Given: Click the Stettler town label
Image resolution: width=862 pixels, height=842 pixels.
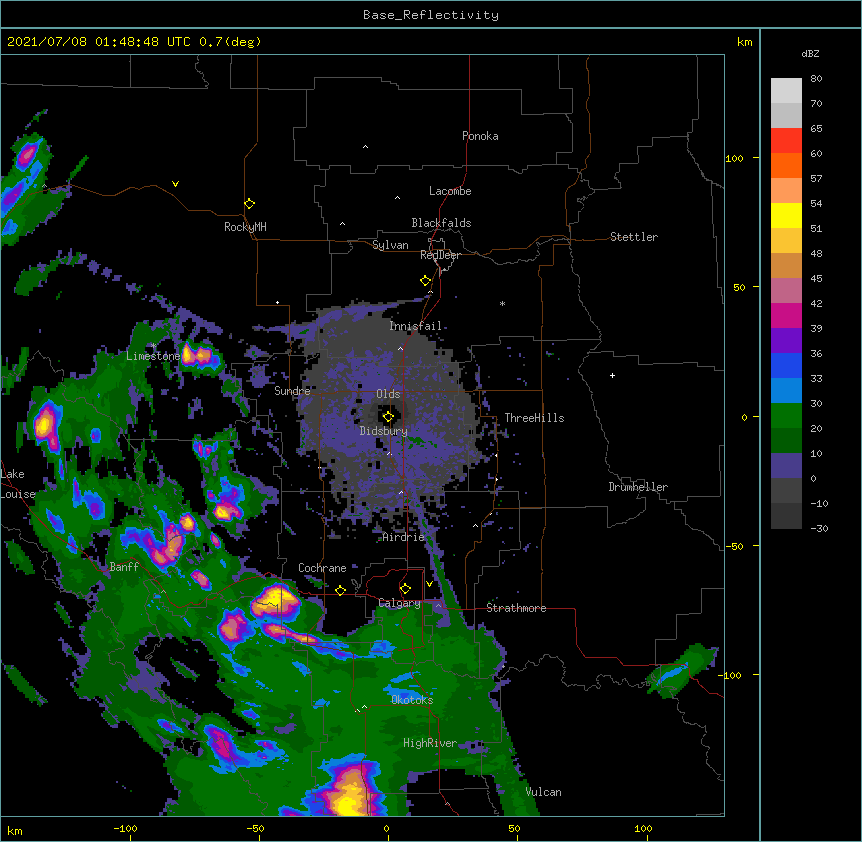Looking at the screenshot, I should [x=634, y=237].
